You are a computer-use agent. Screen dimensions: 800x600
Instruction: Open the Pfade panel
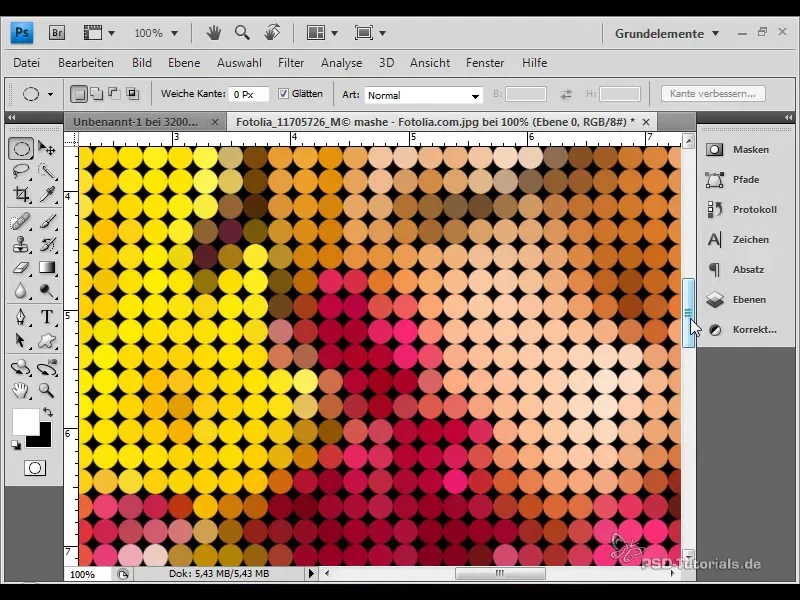744,180
